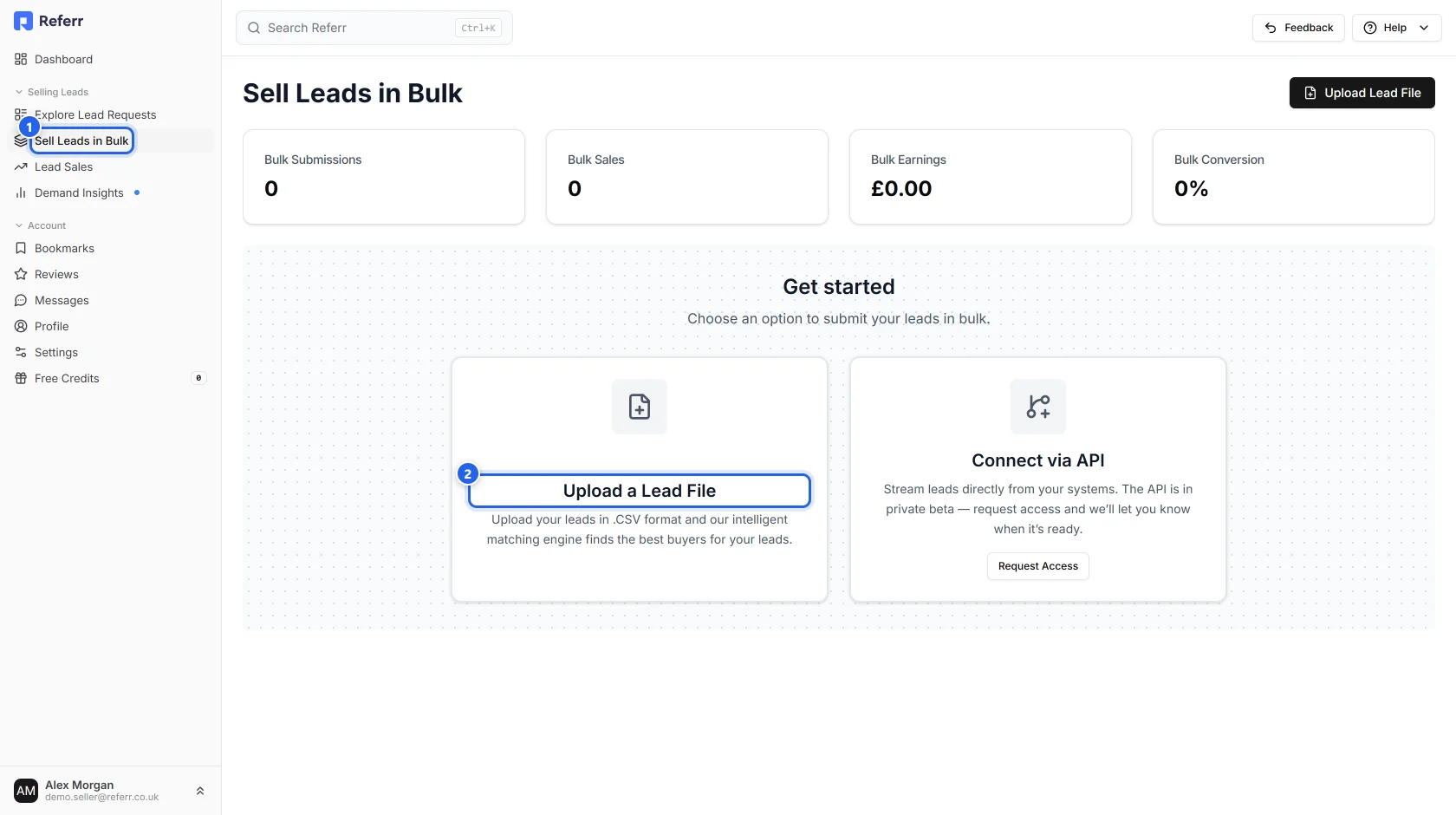Image resolution: width=1456 pixels, height=815 pixels.
Task: Click the demo.seller@referr.co.uk email text
Action: (x=102, y=798)
